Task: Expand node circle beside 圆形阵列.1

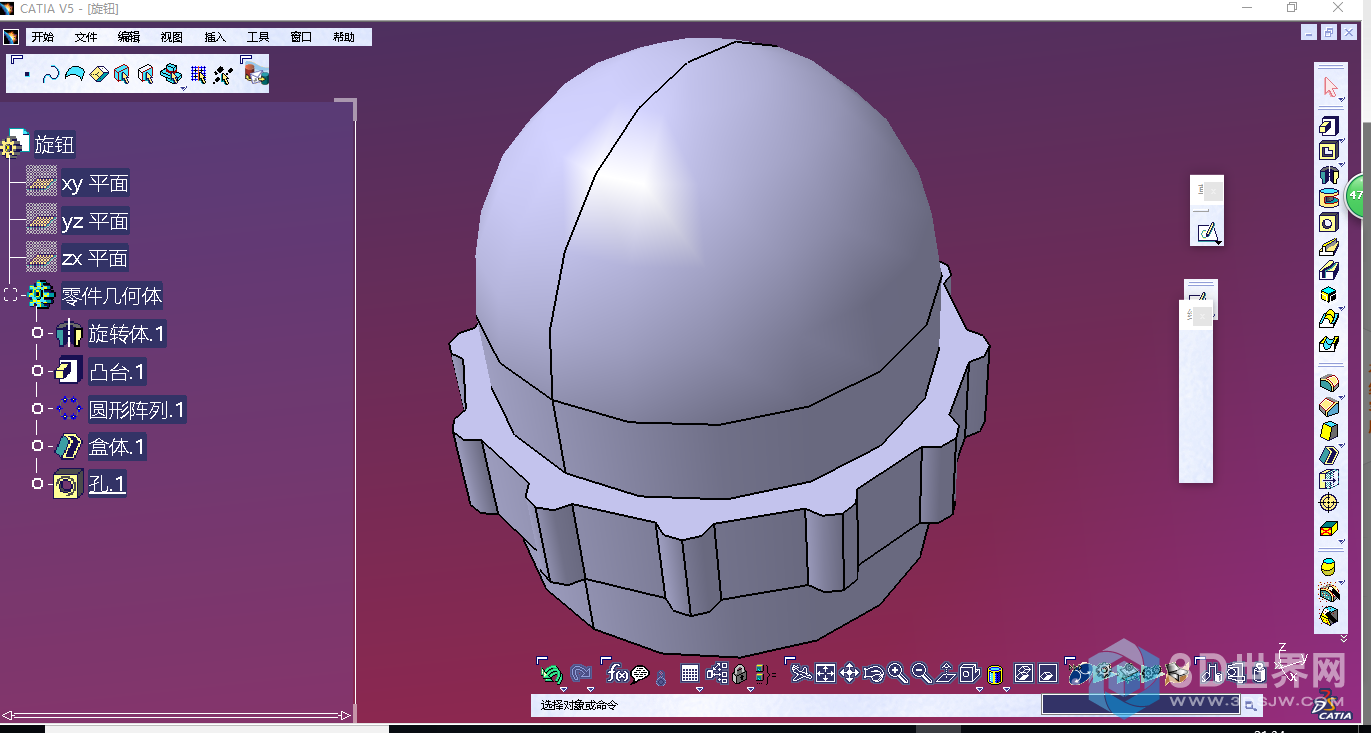Action: coord(37,408)
